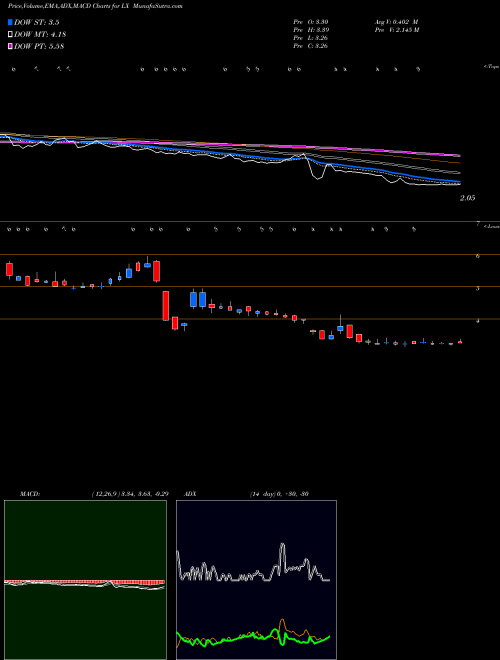This screenshot has width=500, height=660.
Task: Click the 'Pre V: 2.145 M' volume text
Action: coord(396,30)
